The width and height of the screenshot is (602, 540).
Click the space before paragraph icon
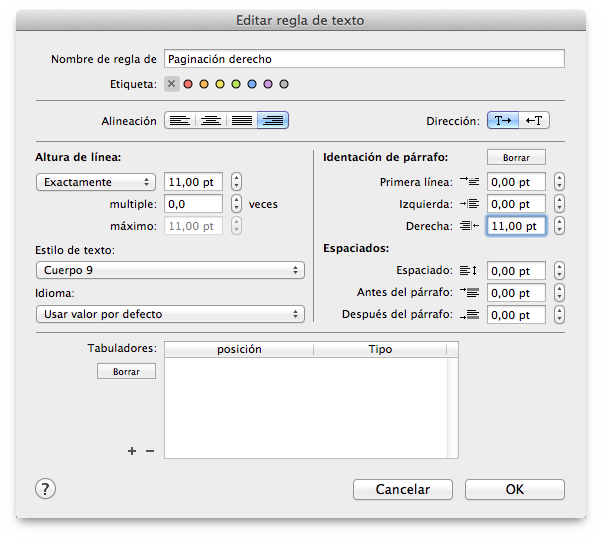470,292
